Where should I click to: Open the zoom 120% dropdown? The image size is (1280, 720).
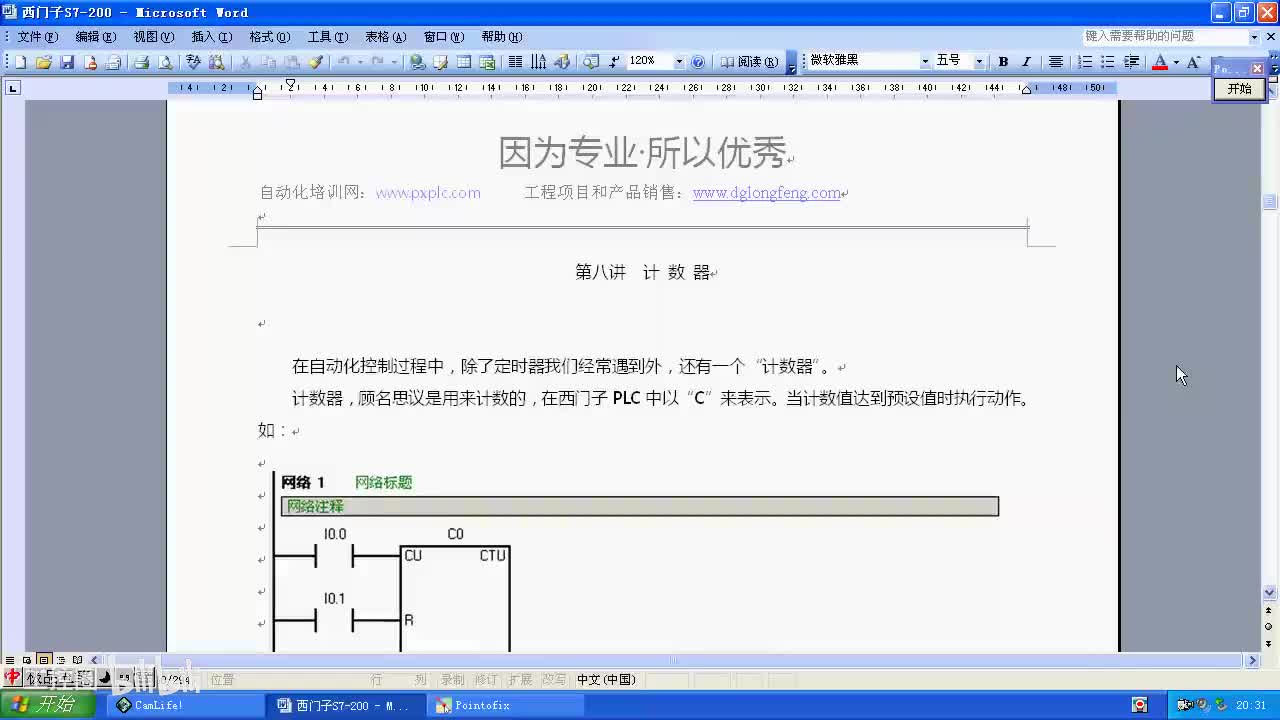[x=679, y=62]
